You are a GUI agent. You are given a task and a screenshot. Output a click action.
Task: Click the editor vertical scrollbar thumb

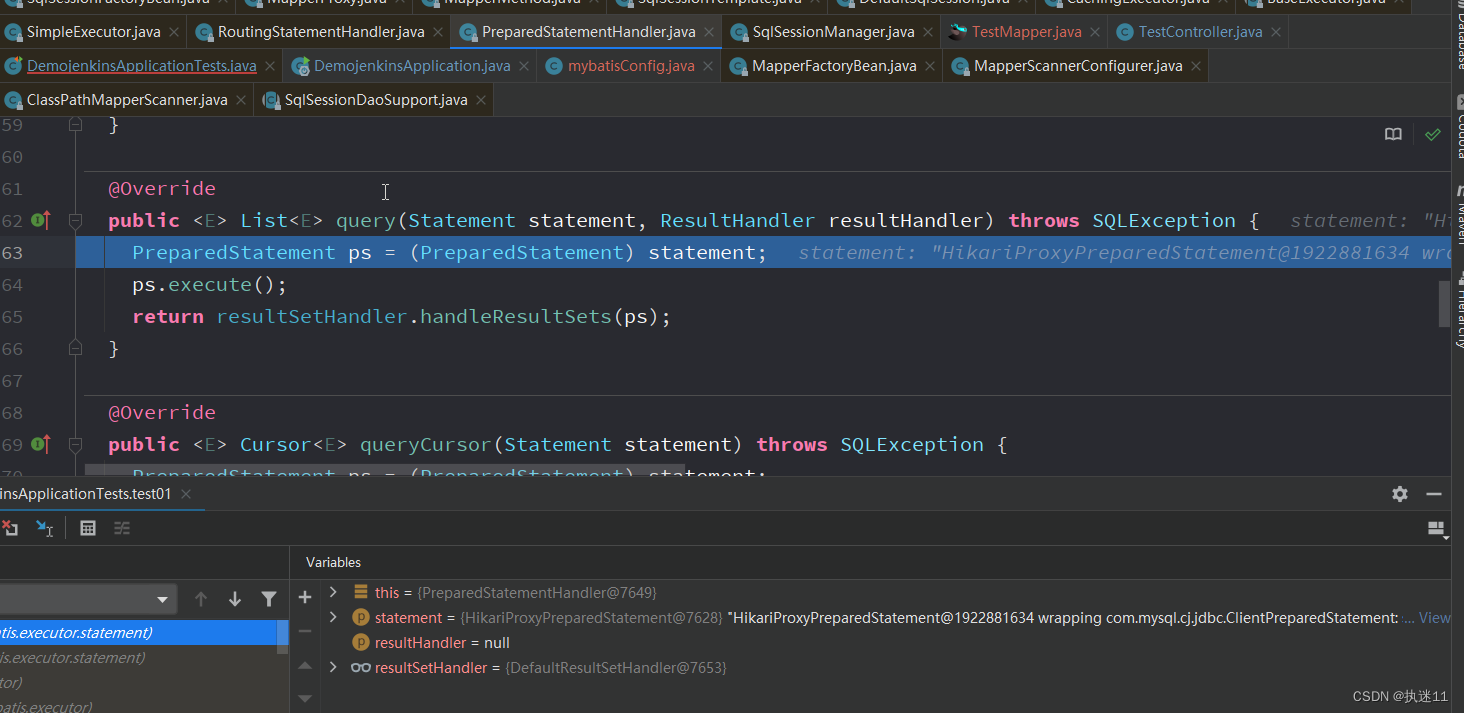(1444, 304)
